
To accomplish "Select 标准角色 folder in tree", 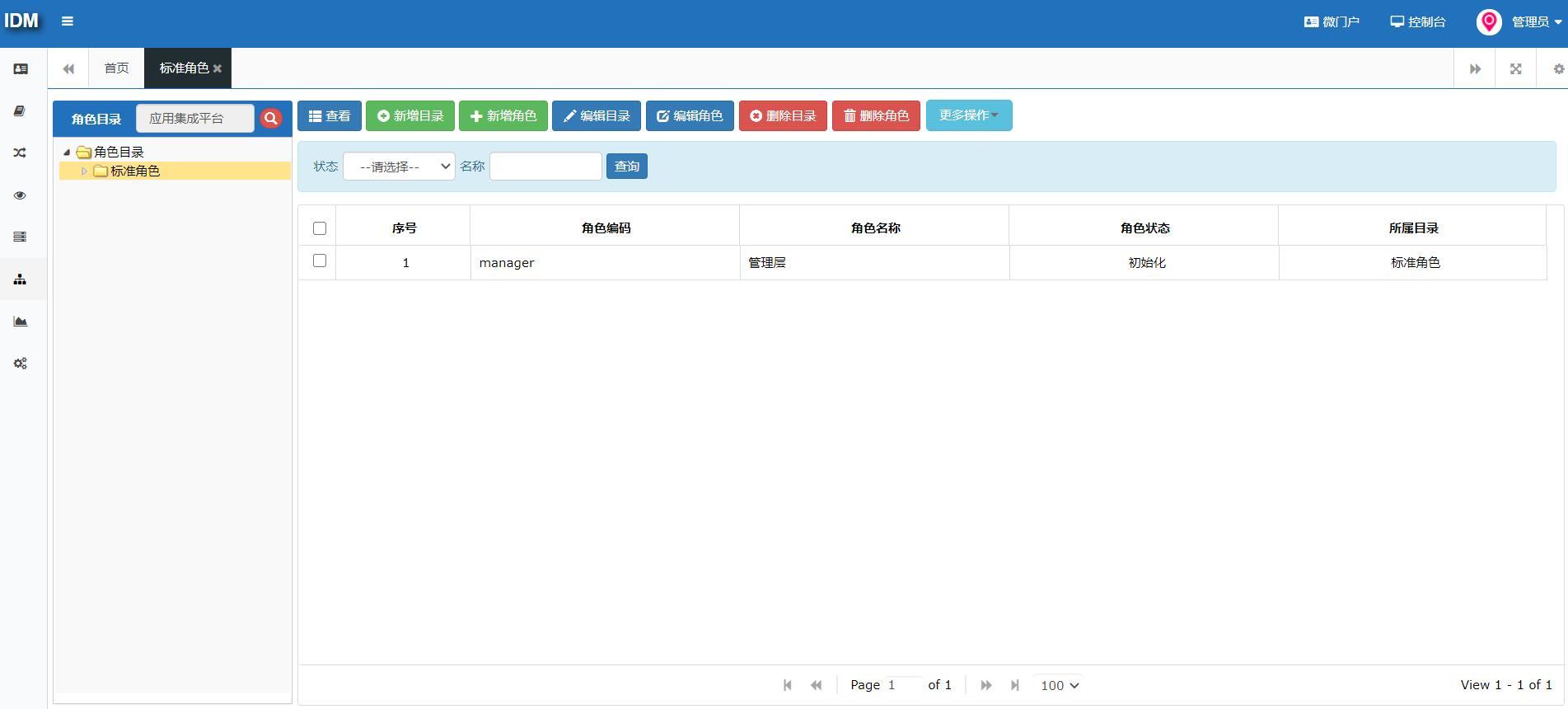I will pos(135,171).
